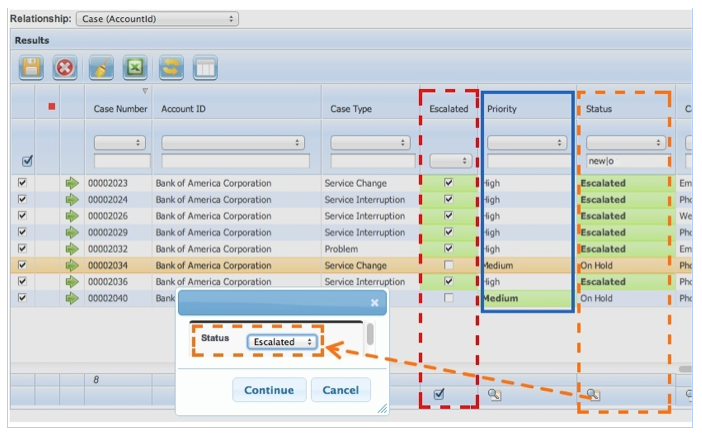Open case 00002026 using its green arrow

tap(72, 216)
